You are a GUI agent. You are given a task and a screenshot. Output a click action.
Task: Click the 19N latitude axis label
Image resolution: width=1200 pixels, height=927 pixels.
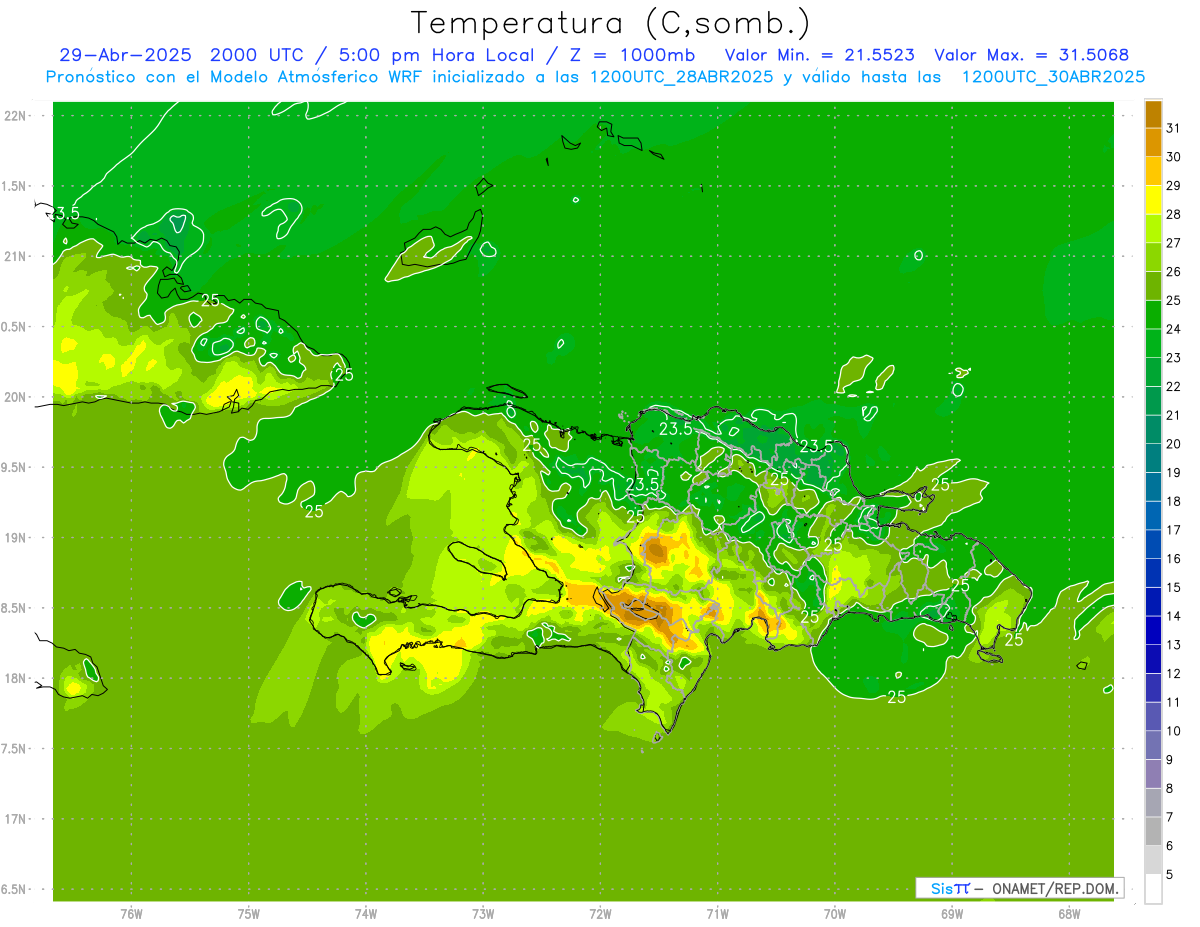16,538
